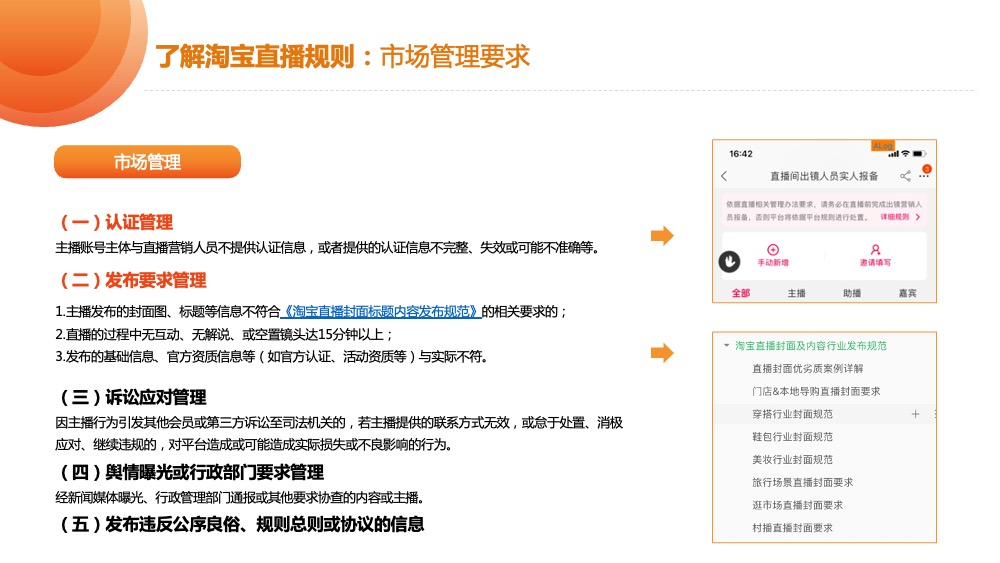Tap the 手动新增 plus icon
Image resolution: width=1000 pixels, height=563 pixels.
[x=773, y=249]
